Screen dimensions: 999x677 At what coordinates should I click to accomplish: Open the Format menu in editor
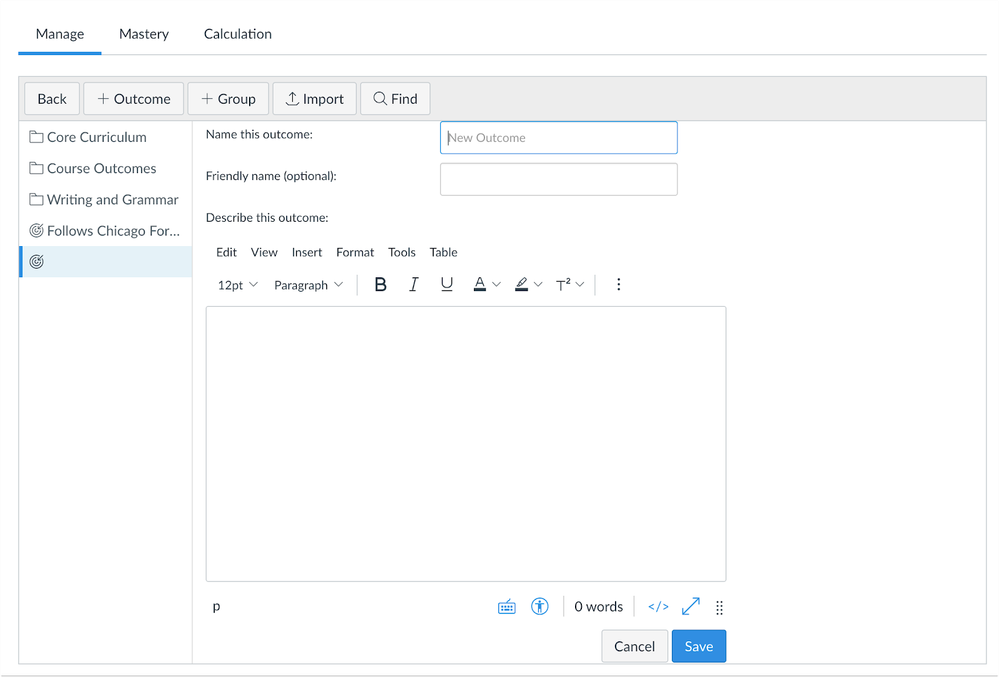[x=355, y=252]
